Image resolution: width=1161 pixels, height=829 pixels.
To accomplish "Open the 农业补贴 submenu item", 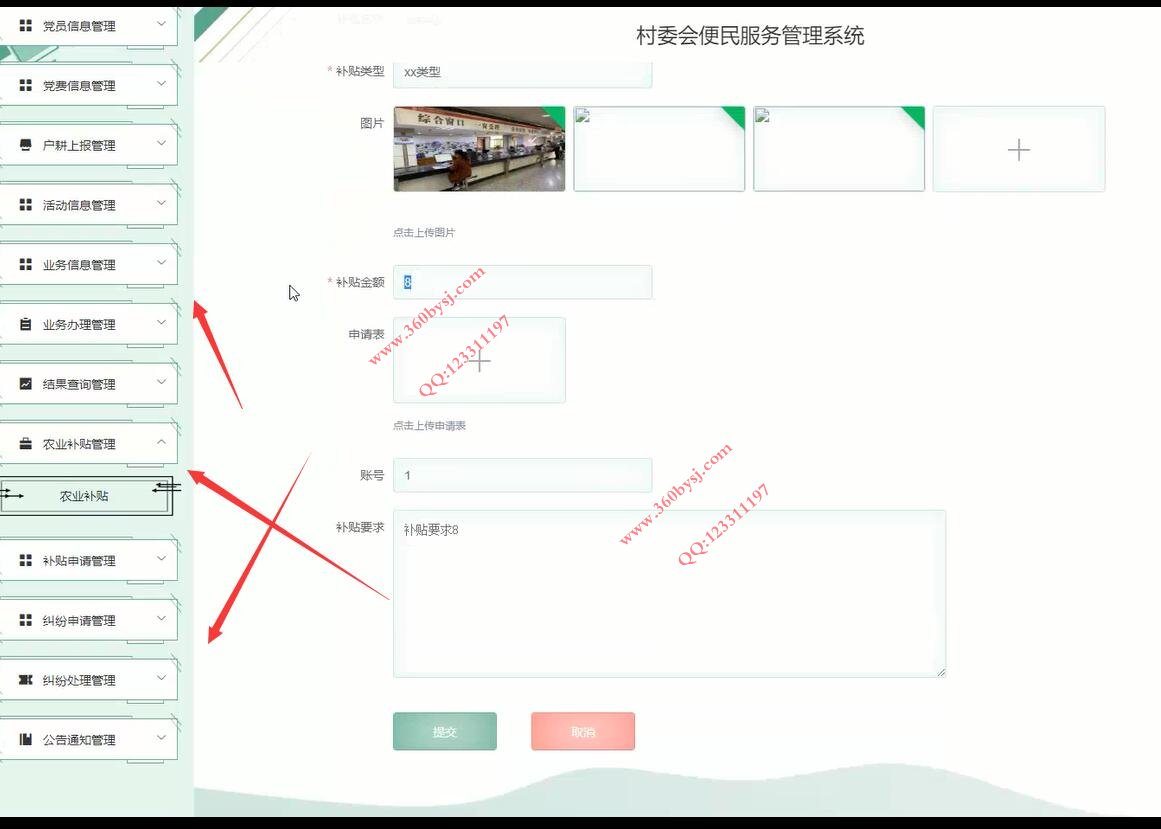I will [86, 496].
